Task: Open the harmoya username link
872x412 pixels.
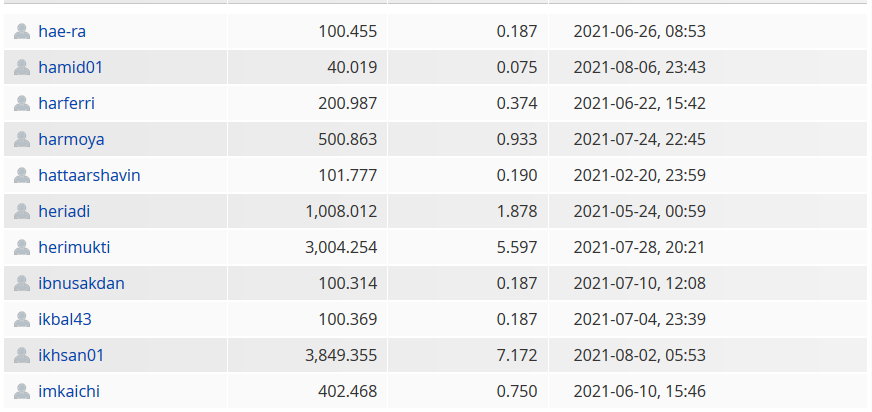Action: (71, 139)
